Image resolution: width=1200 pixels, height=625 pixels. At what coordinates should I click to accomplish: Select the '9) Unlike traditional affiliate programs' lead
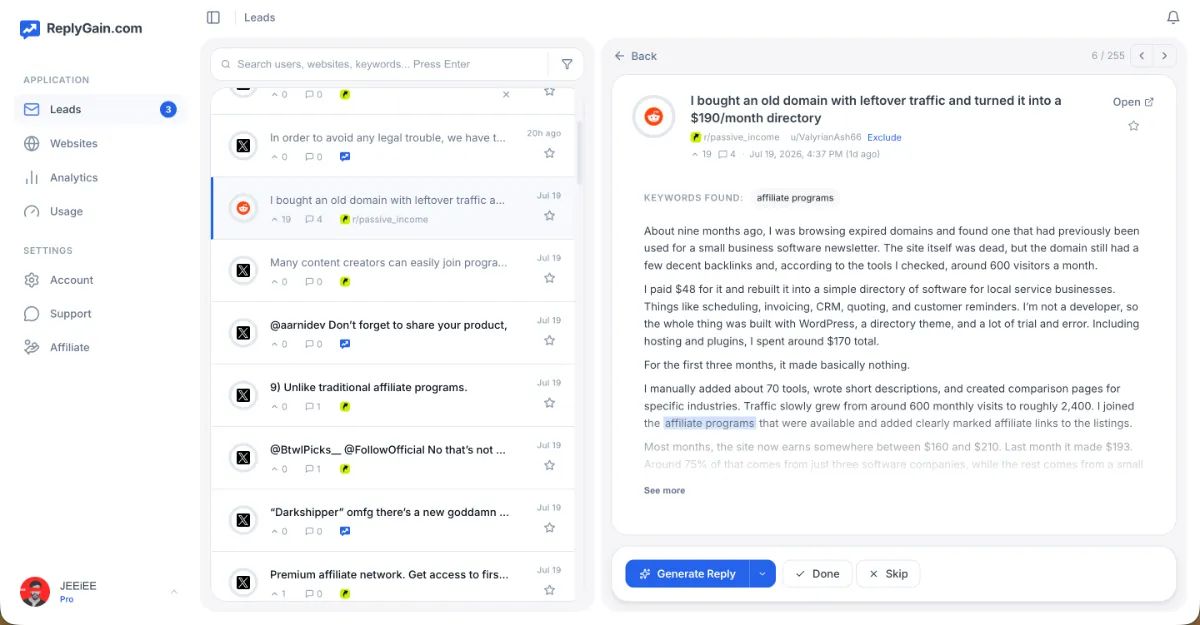click(x=393, y=396)
